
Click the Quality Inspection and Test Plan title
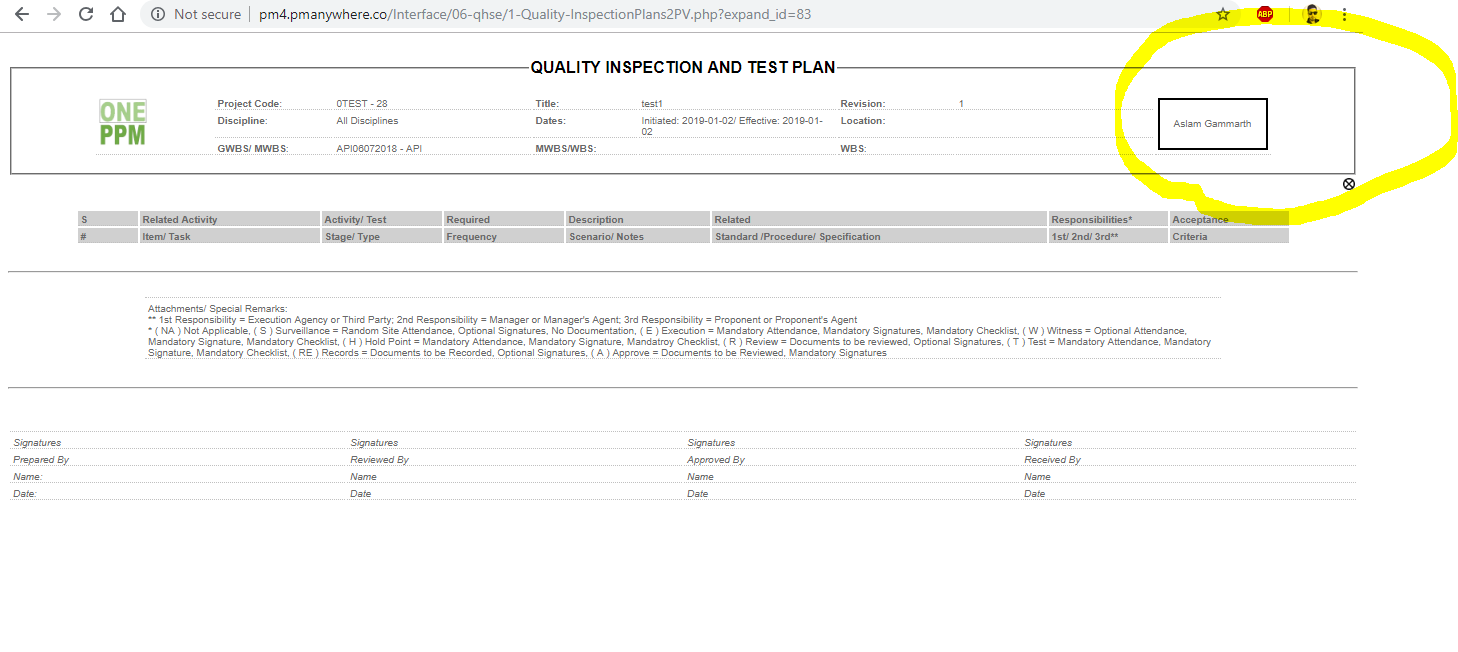click(682, 68)
